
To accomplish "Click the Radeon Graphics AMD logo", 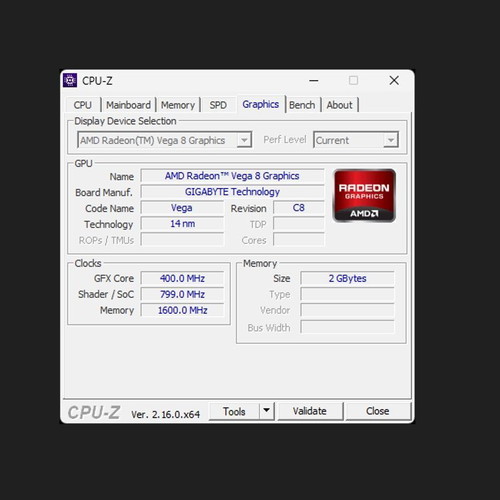I will [364, 196].
